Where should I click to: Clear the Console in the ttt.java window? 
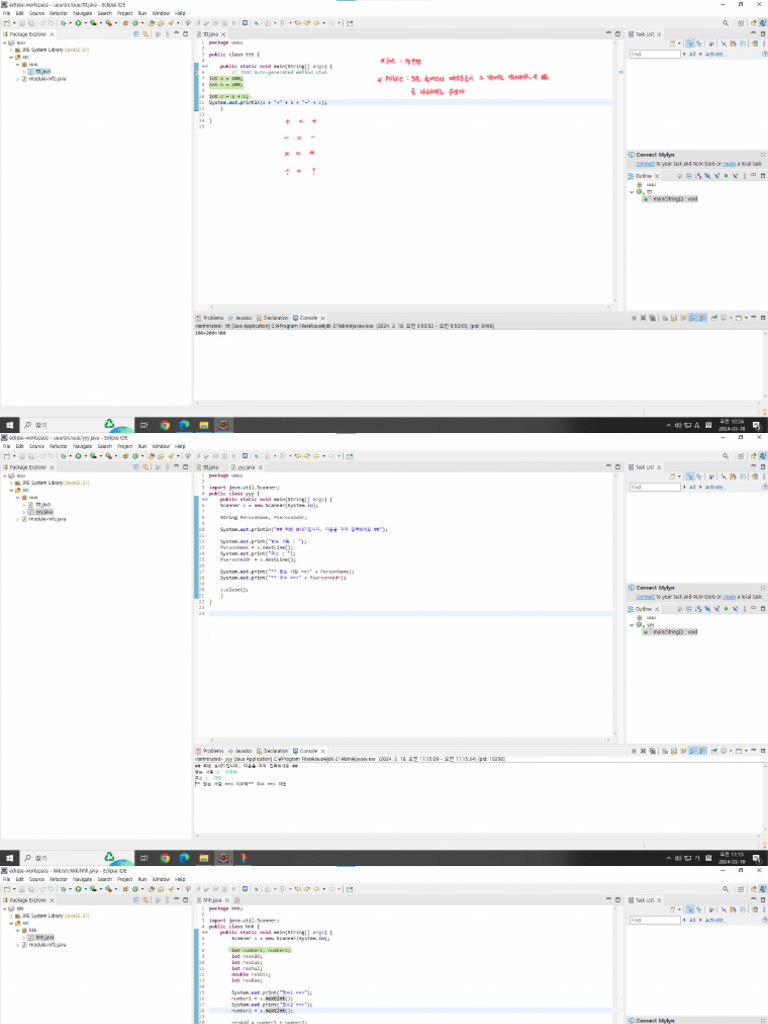pyautogui.click(x=665, y=318)
